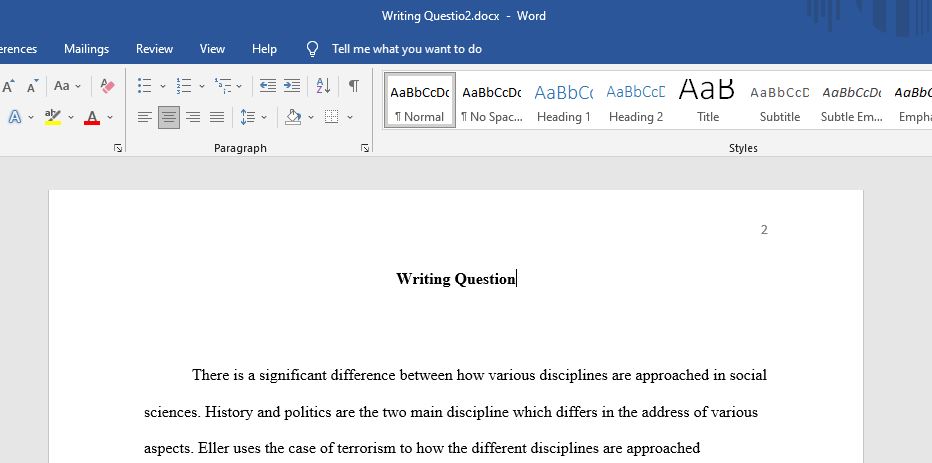This screenshot has height=463, width=932.
Task: Apply yellow text highlight color
Action: [x=53, y=117]
